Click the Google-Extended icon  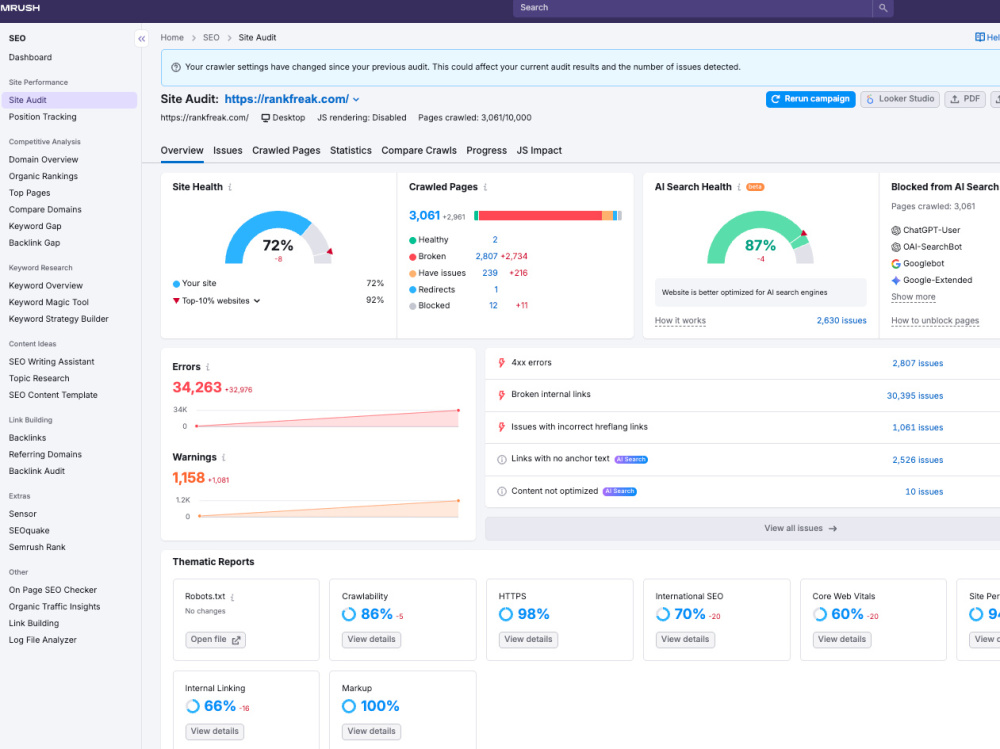click(895, 280)
